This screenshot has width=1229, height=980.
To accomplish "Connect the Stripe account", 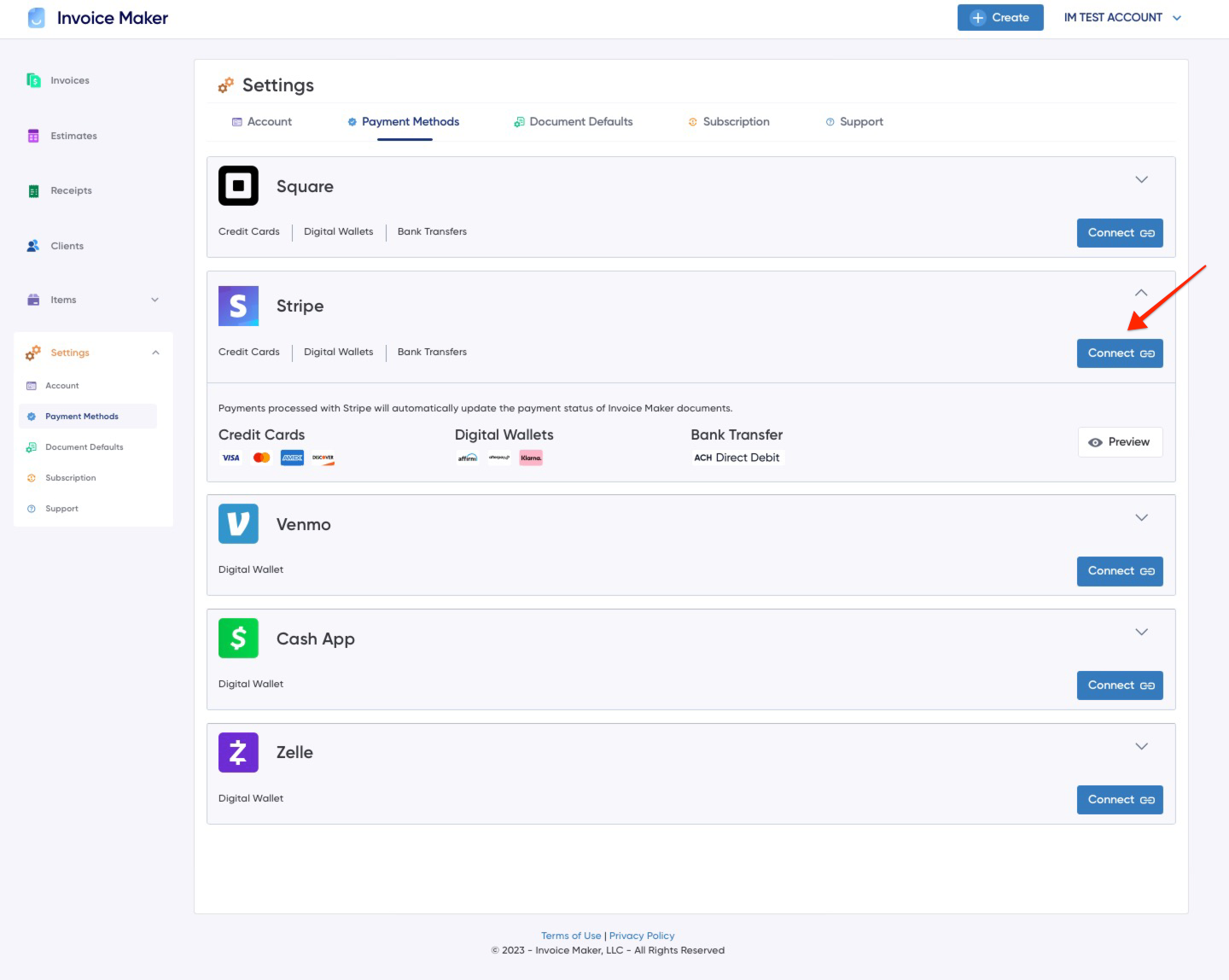I will coord(1120,353).
